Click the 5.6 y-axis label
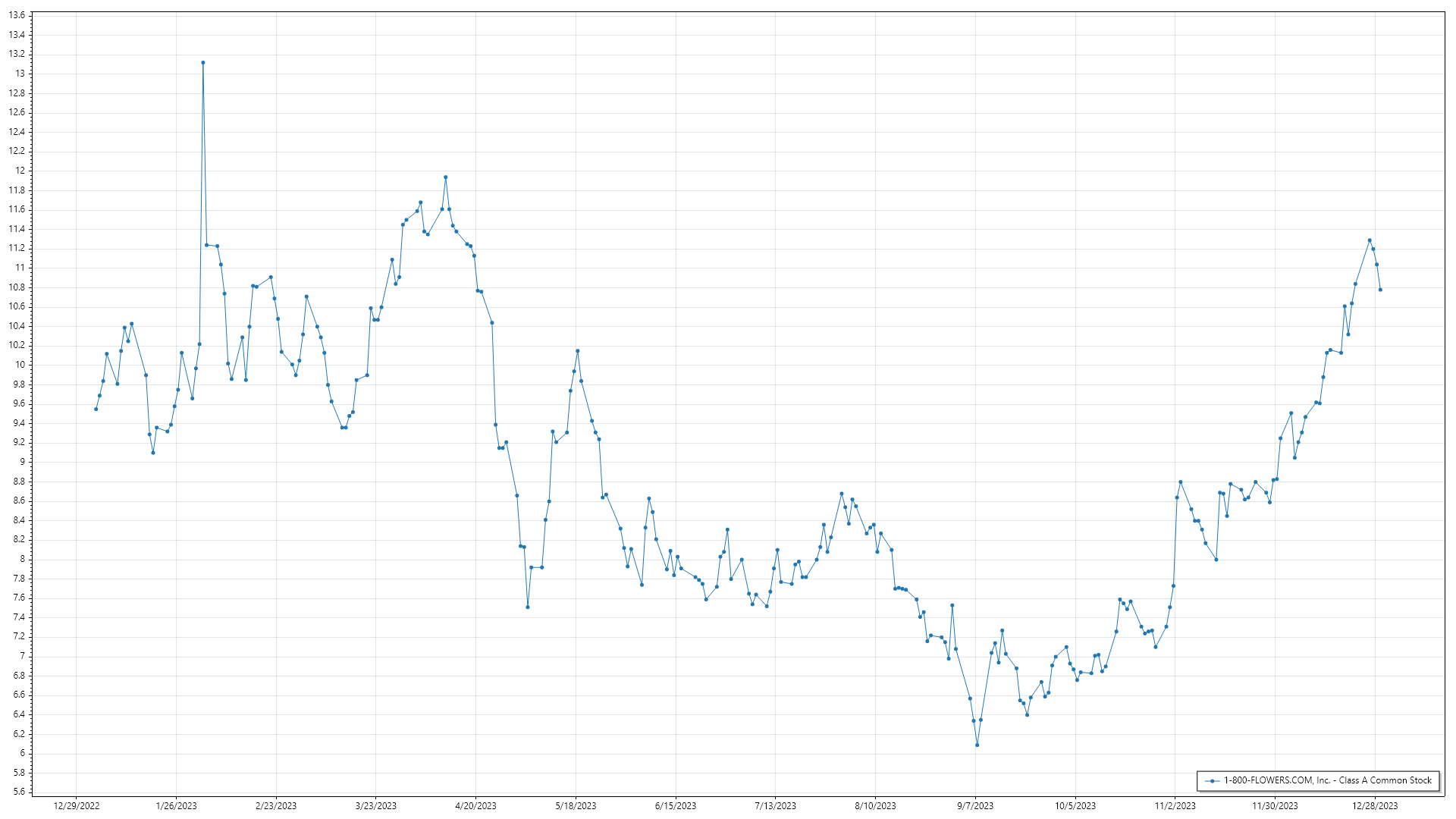The height and width of the screenshot is (819, 1456). (18, 792)
